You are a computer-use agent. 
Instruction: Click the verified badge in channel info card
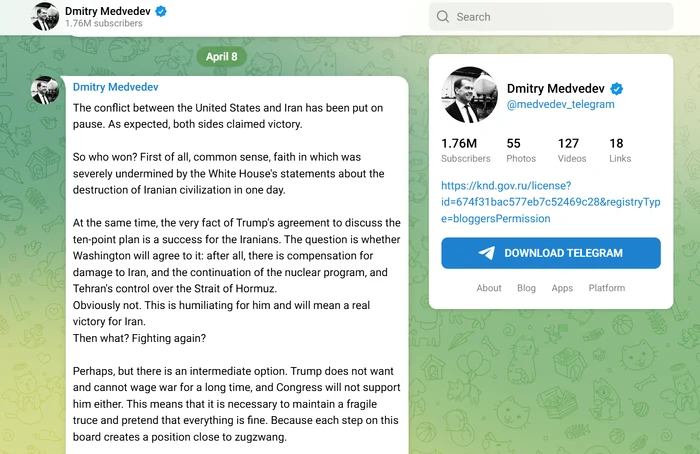616,88
